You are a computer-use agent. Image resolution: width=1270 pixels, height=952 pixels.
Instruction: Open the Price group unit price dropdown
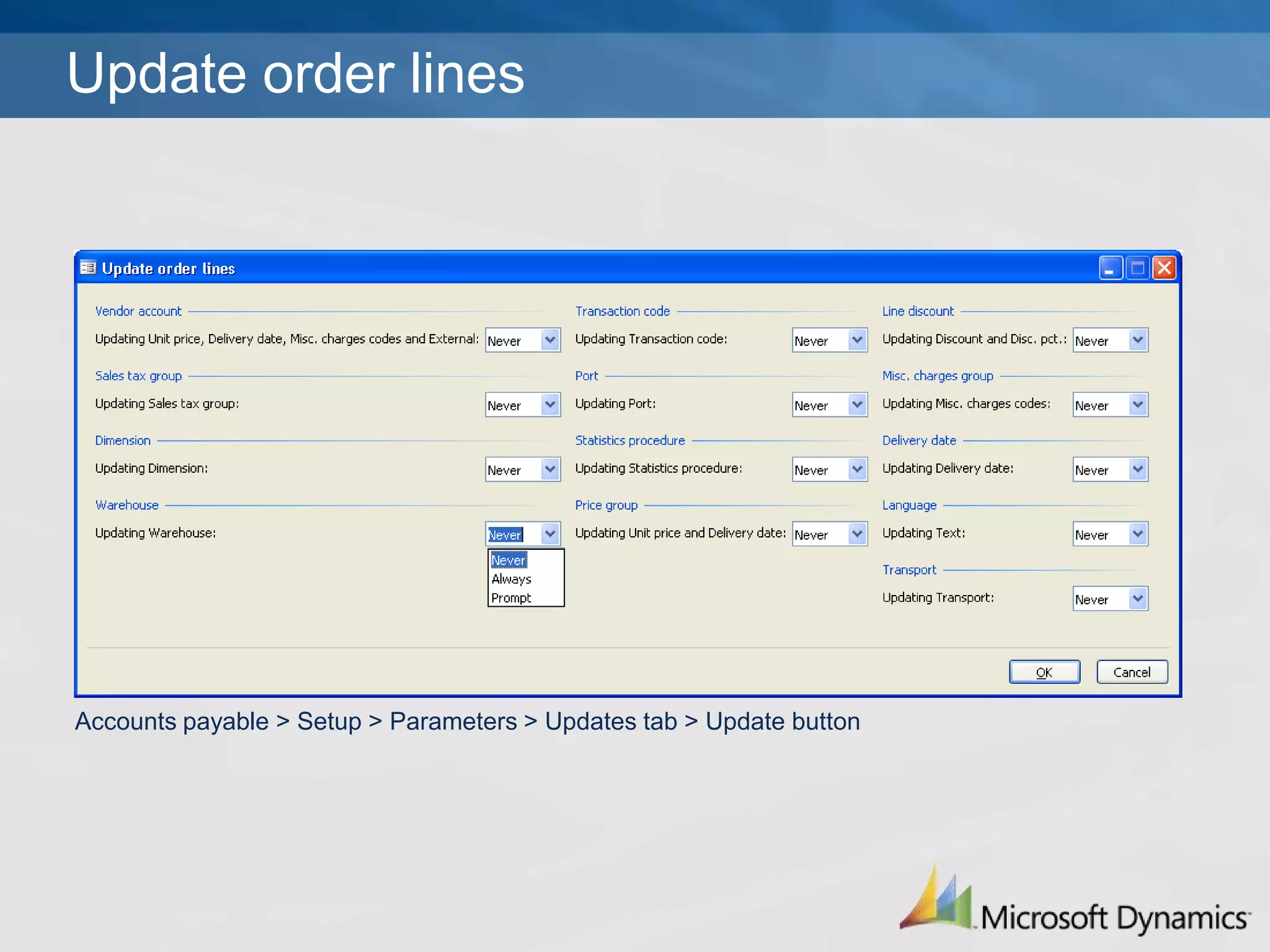pyautogui.click(x=857, y=534)
